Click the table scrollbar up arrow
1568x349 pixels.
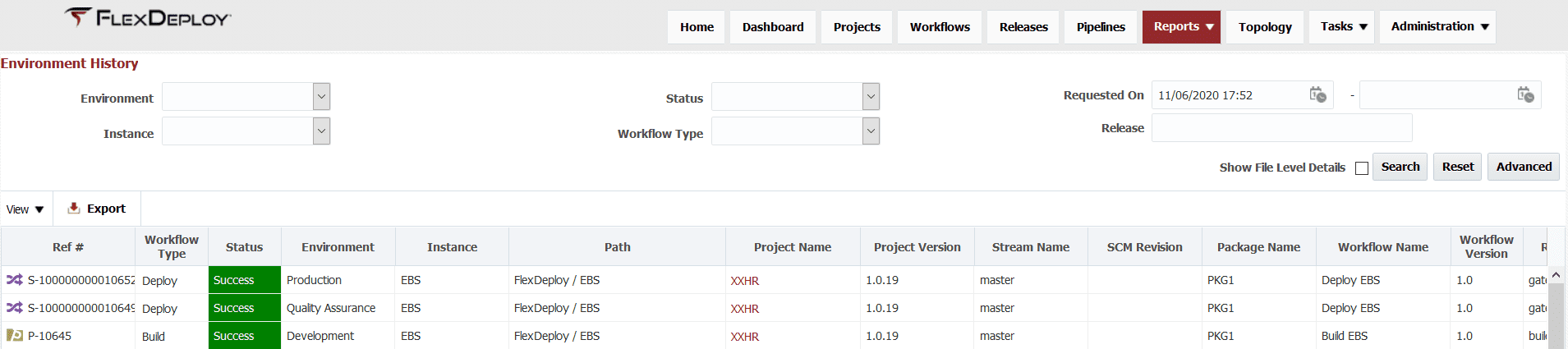click(1556, 275)
